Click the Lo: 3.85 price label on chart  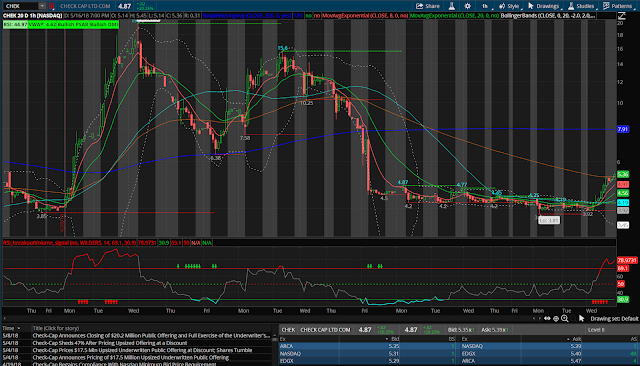549,220
